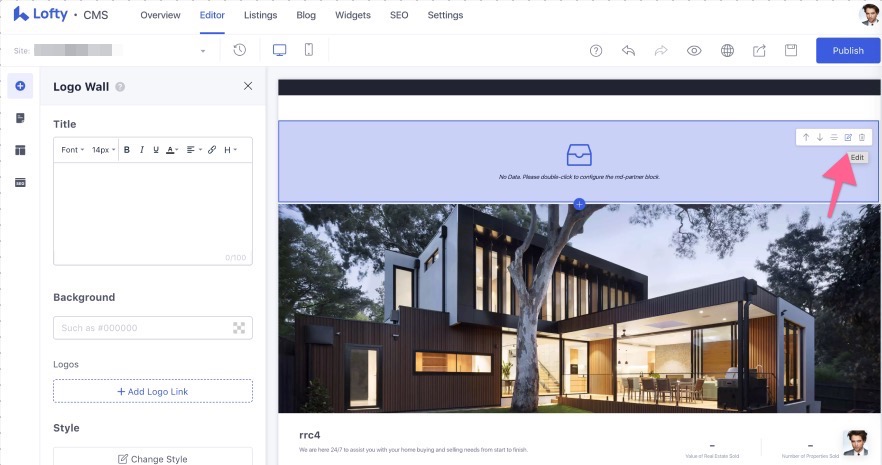
Task: Move the block up with the arrow icon
Action: [x=806, y=137]
